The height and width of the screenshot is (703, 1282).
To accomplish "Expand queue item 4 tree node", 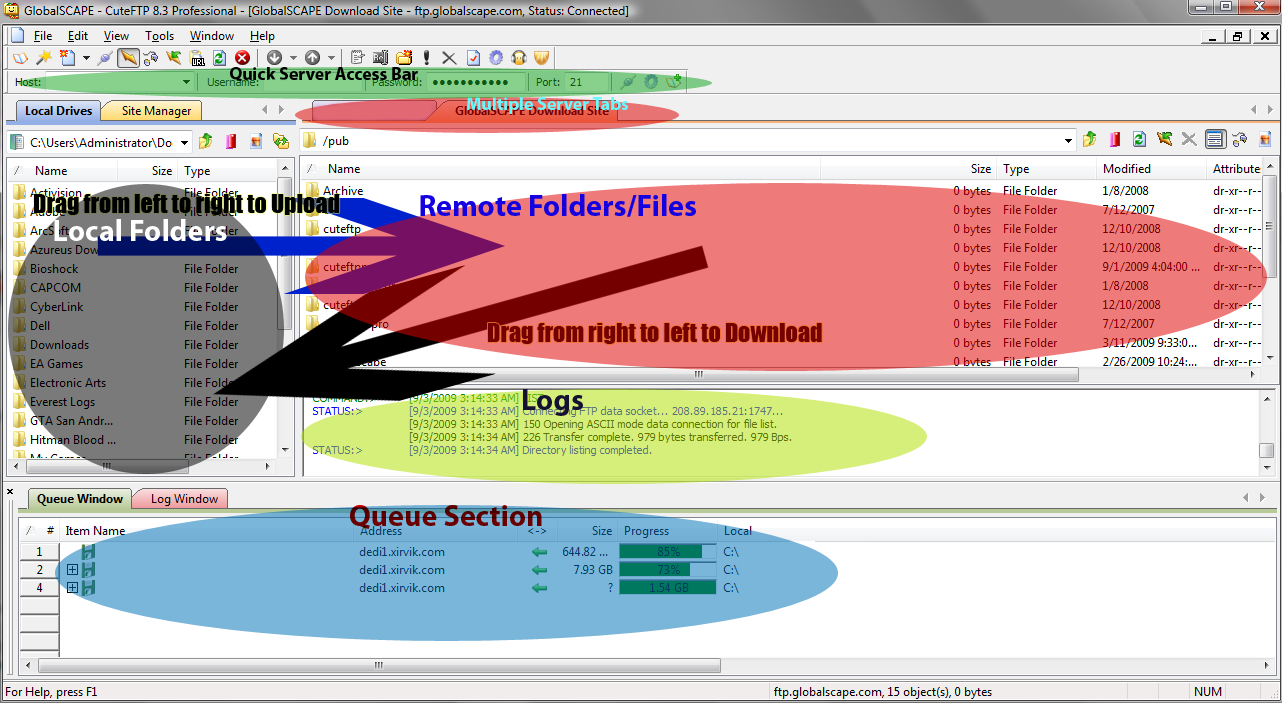I will [72, 588].
